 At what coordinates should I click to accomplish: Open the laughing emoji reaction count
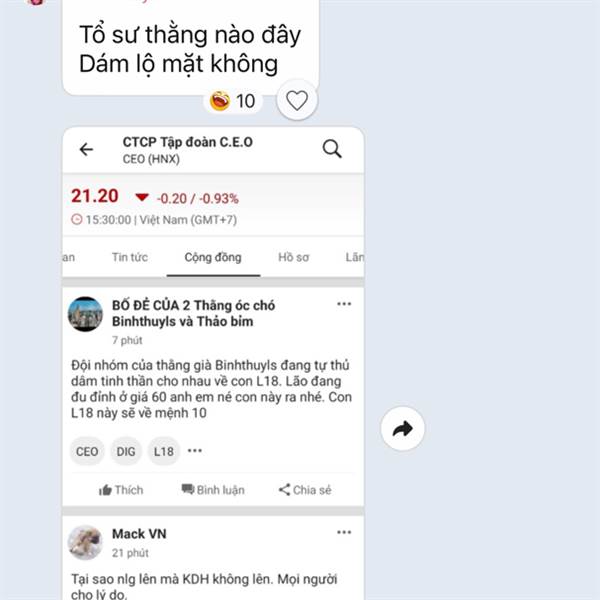233,101
